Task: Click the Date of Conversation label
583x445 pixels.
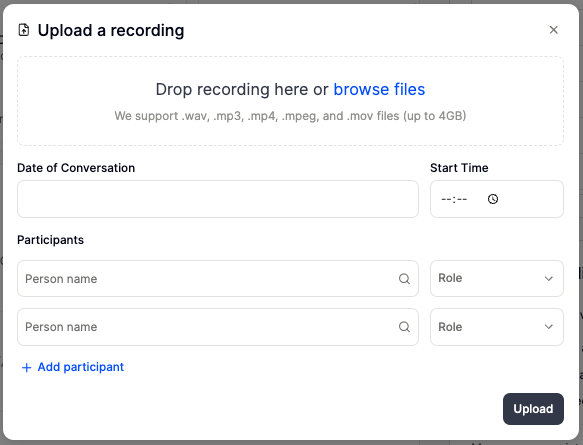Action: (76, 168)
